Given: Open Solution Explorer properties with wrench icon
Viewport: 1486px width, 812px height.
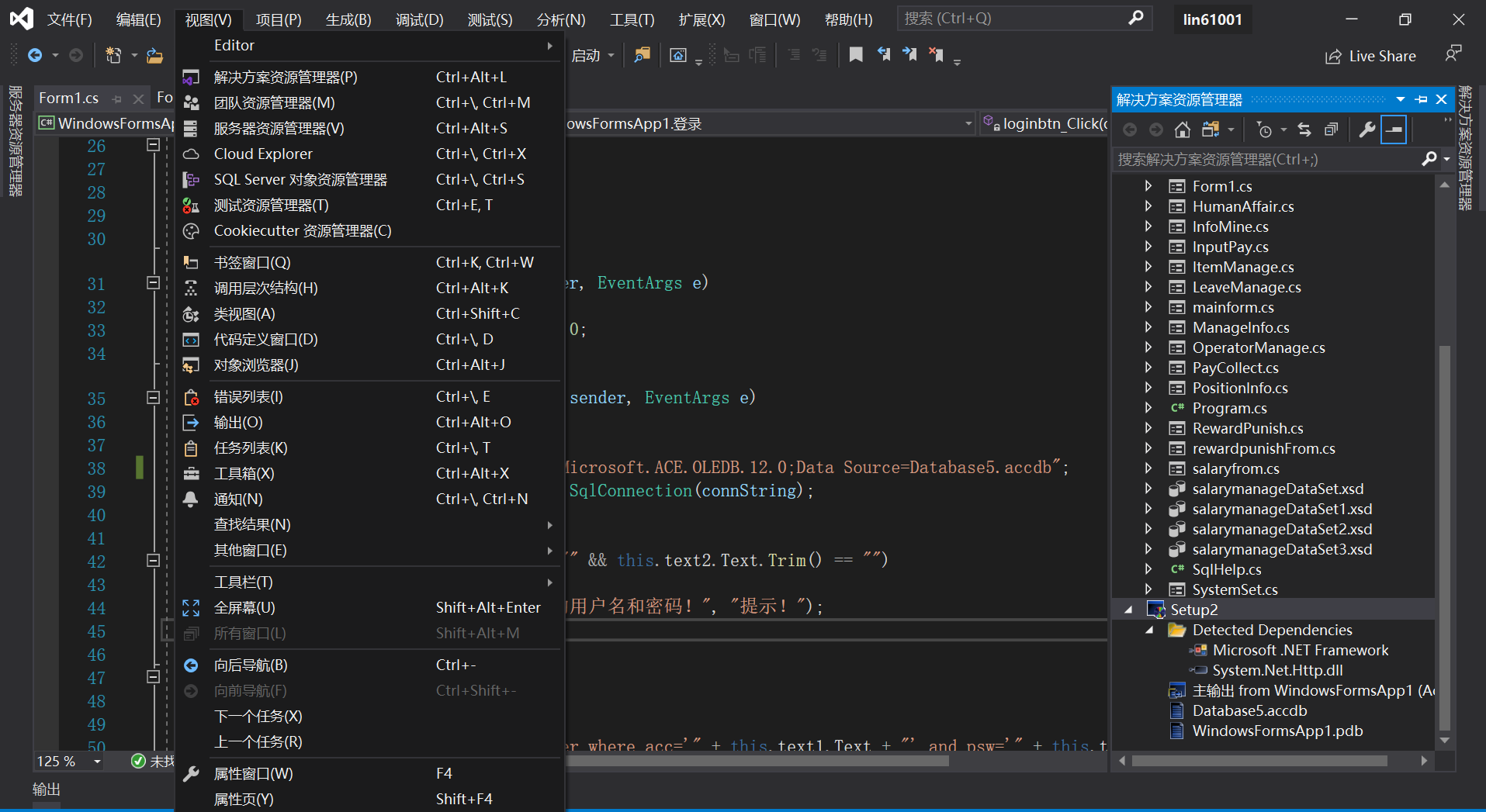Looking at the screenshot, I should click(1366, 130).
